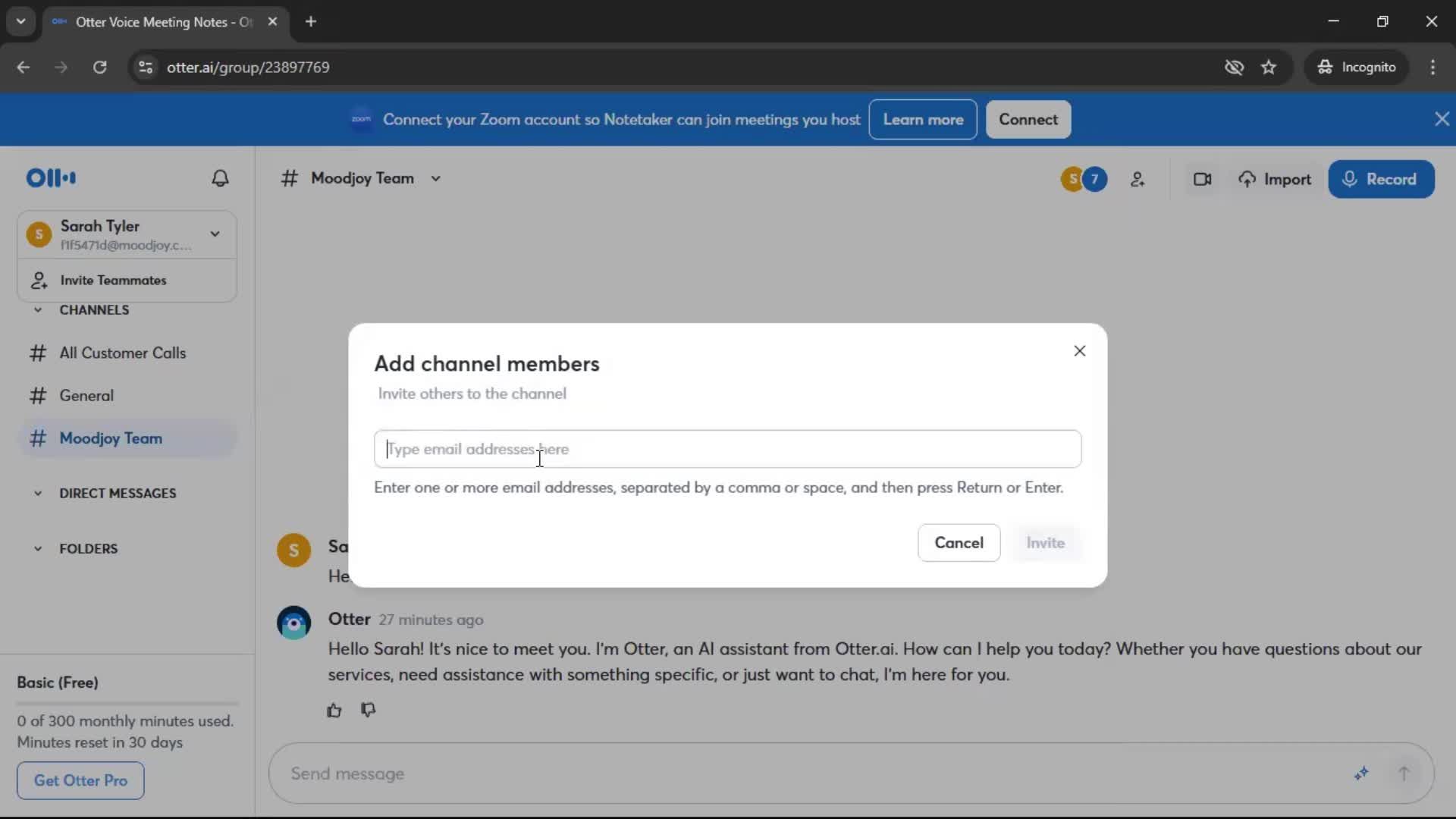Click the member avatars in header
This screenshot has width=1456, height=819.
tap(1084, 180)
